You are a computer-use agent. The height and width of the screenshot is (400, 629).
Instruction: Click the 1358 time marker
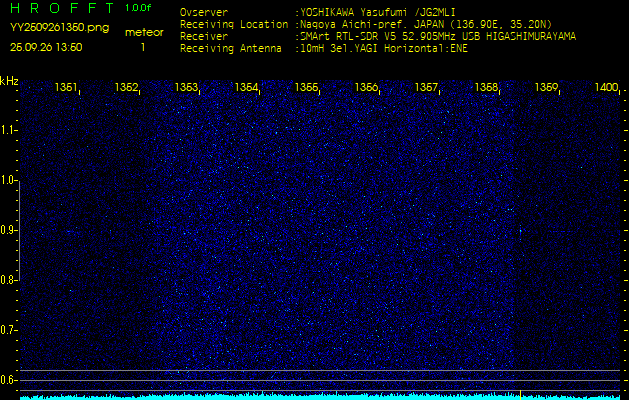click(487, 87)
